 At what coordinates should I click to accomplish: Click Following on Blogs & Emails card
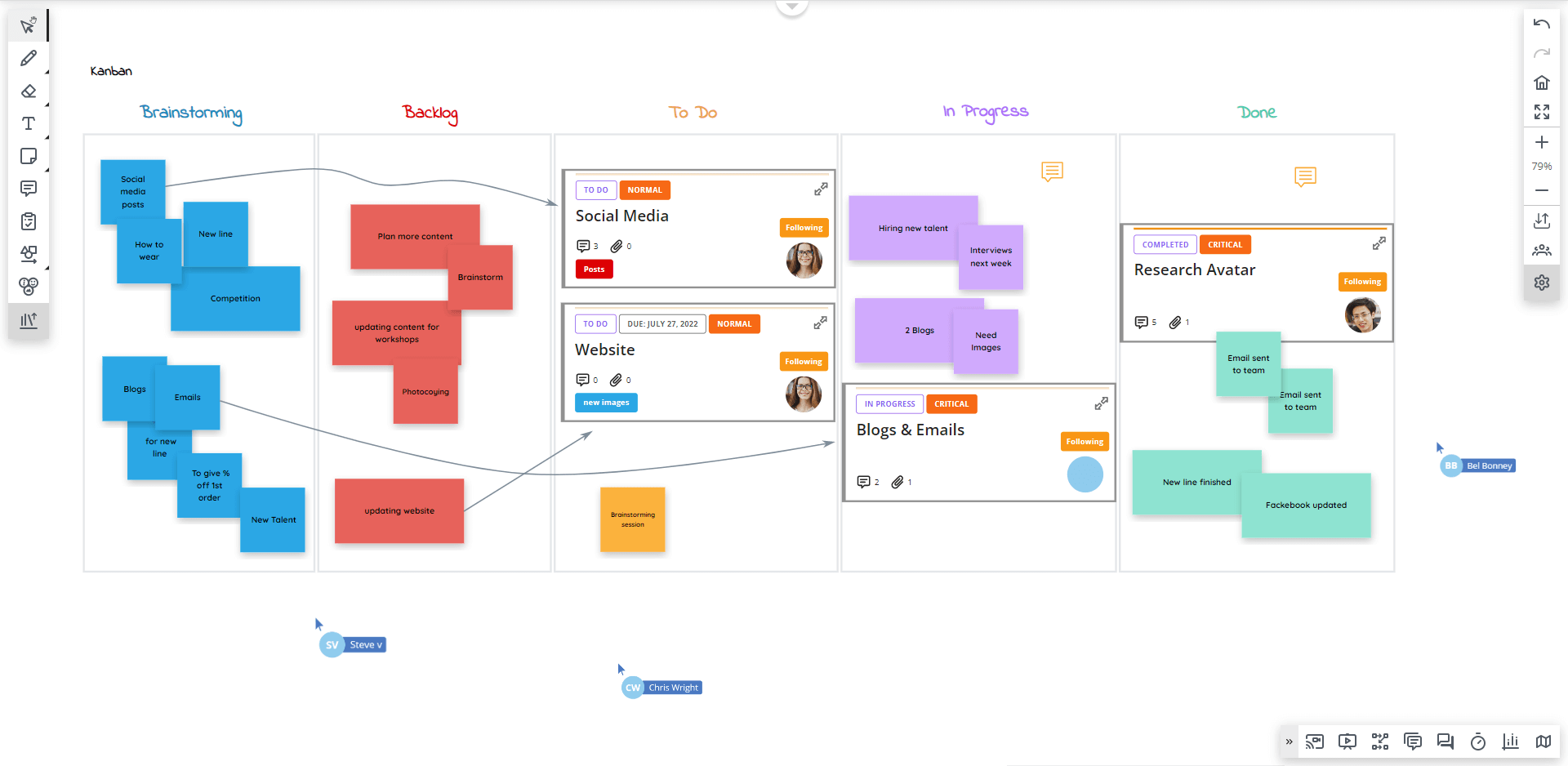(1085, 442)
